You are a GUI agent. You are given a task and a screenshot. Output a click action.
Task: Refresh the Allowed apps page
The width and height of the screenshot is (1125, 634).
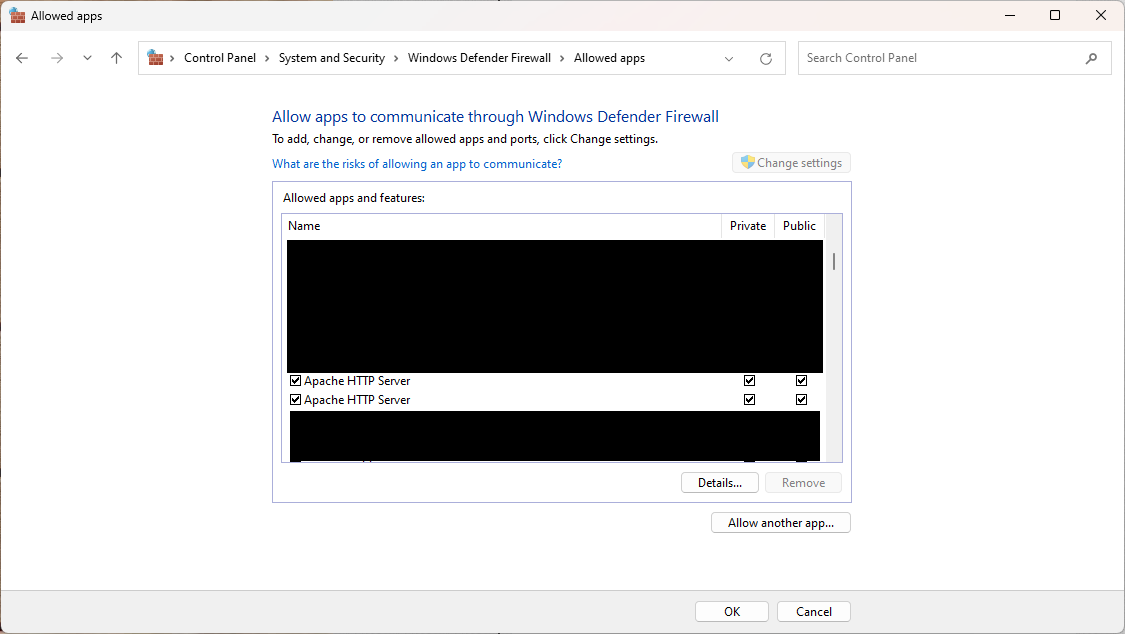[766, 58]
